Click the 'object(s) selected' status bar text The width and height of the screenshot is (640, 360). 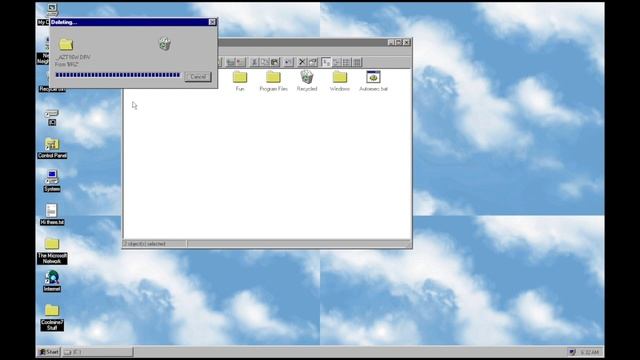point(145,244)
